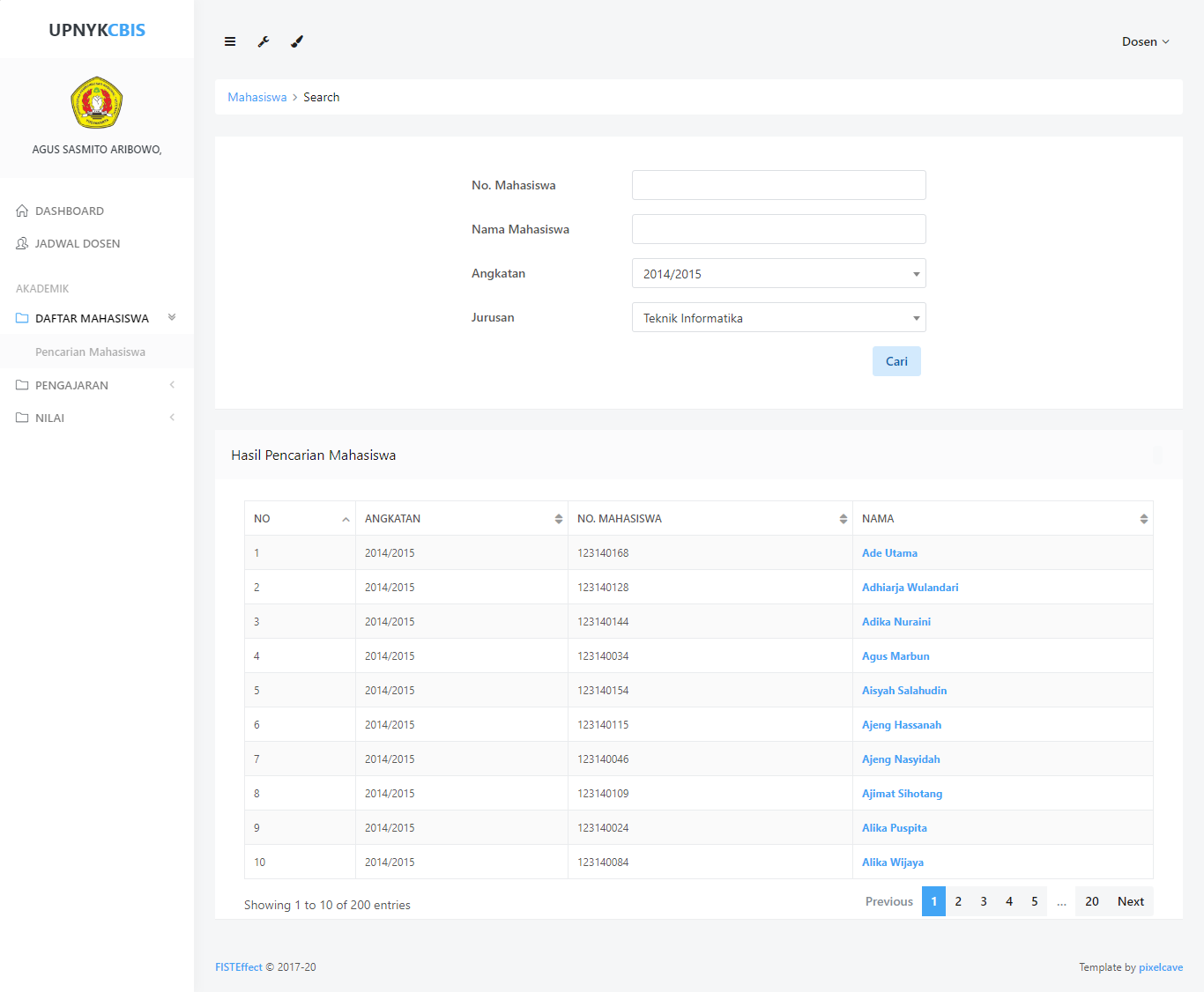Click the Nilai folder icon
This screenshot has height=992, width=1204.
coord(22,418)
